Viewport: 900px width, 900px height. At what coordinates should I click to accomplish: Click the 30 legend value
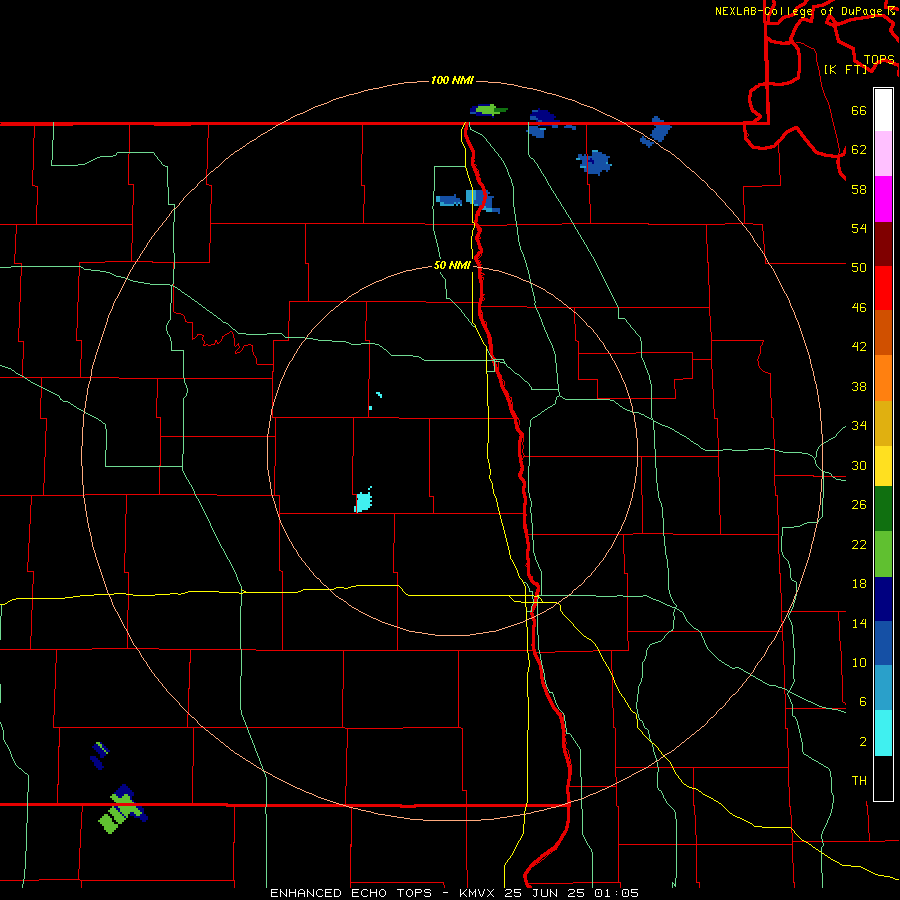859,465
